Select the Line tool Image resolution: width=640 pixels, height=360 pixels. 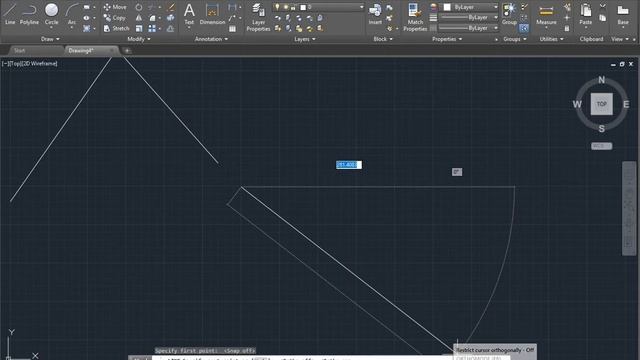tap(10, 13)
